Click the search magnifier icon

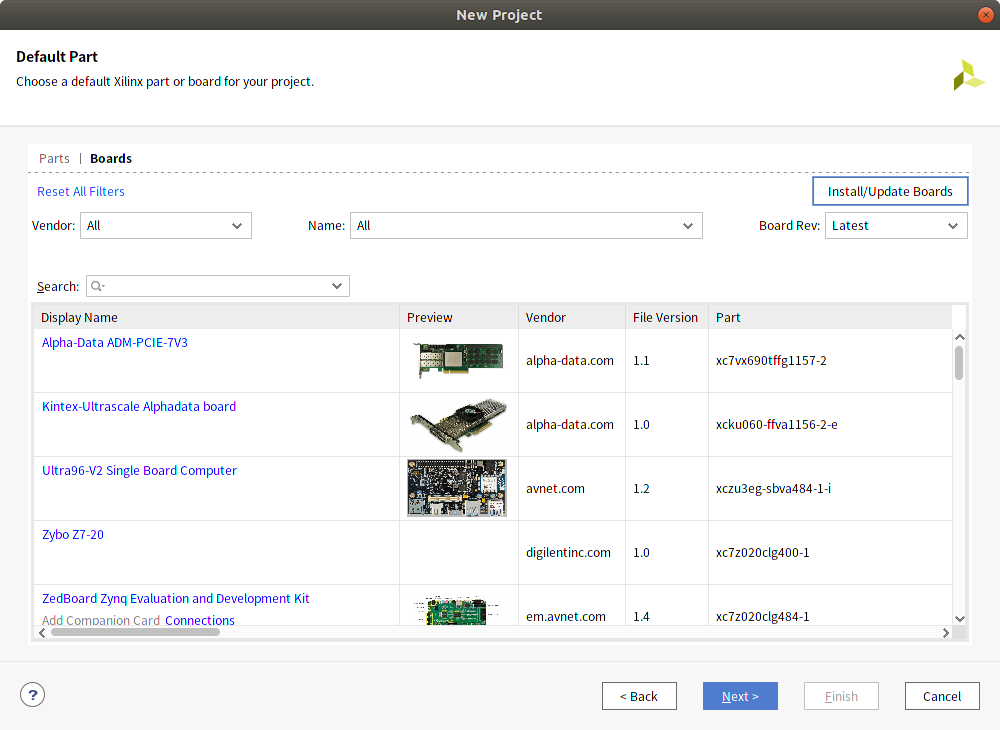[97, 286]
